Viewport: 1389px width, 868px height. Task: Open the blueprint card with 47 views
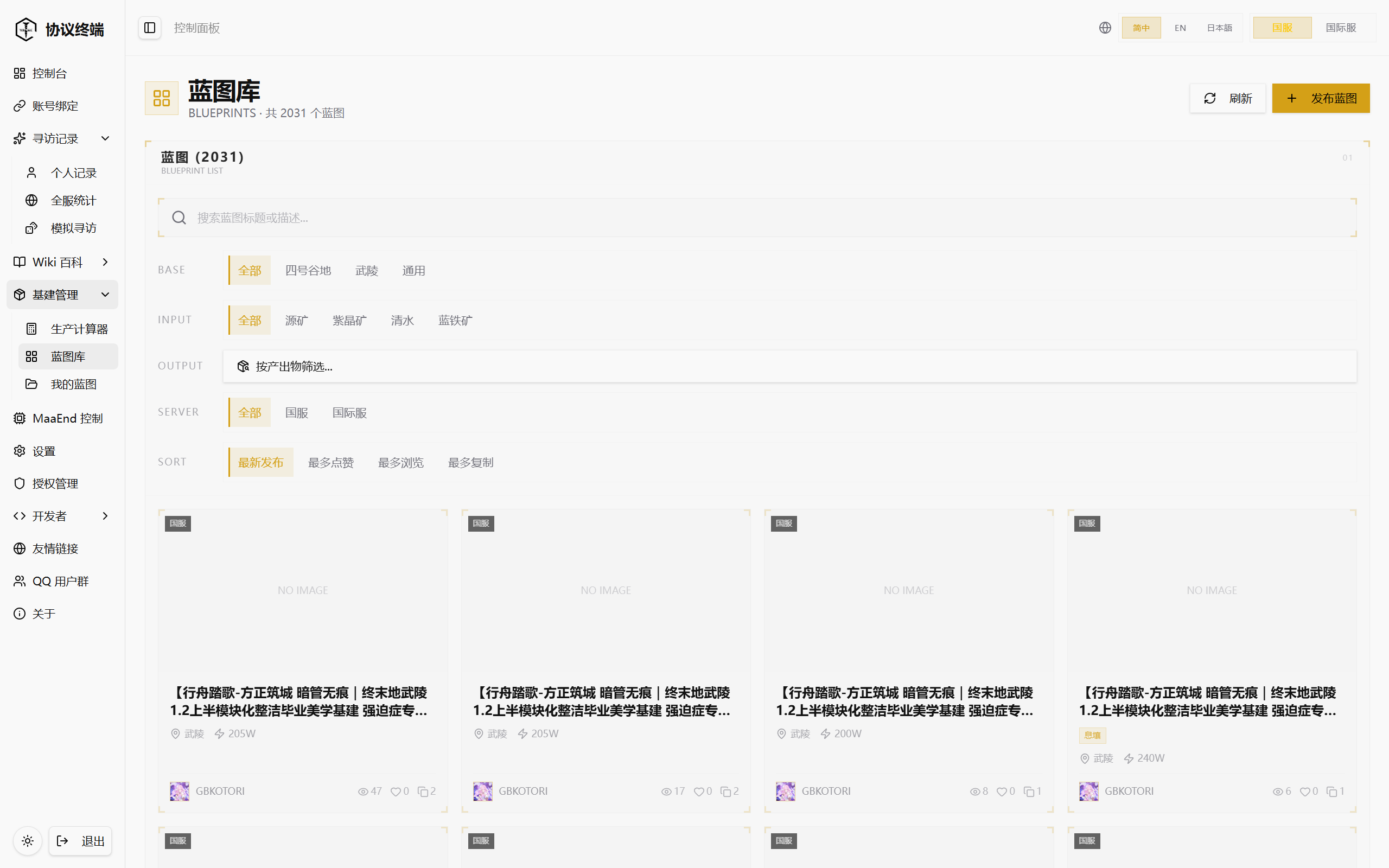[x=302, y=661]
